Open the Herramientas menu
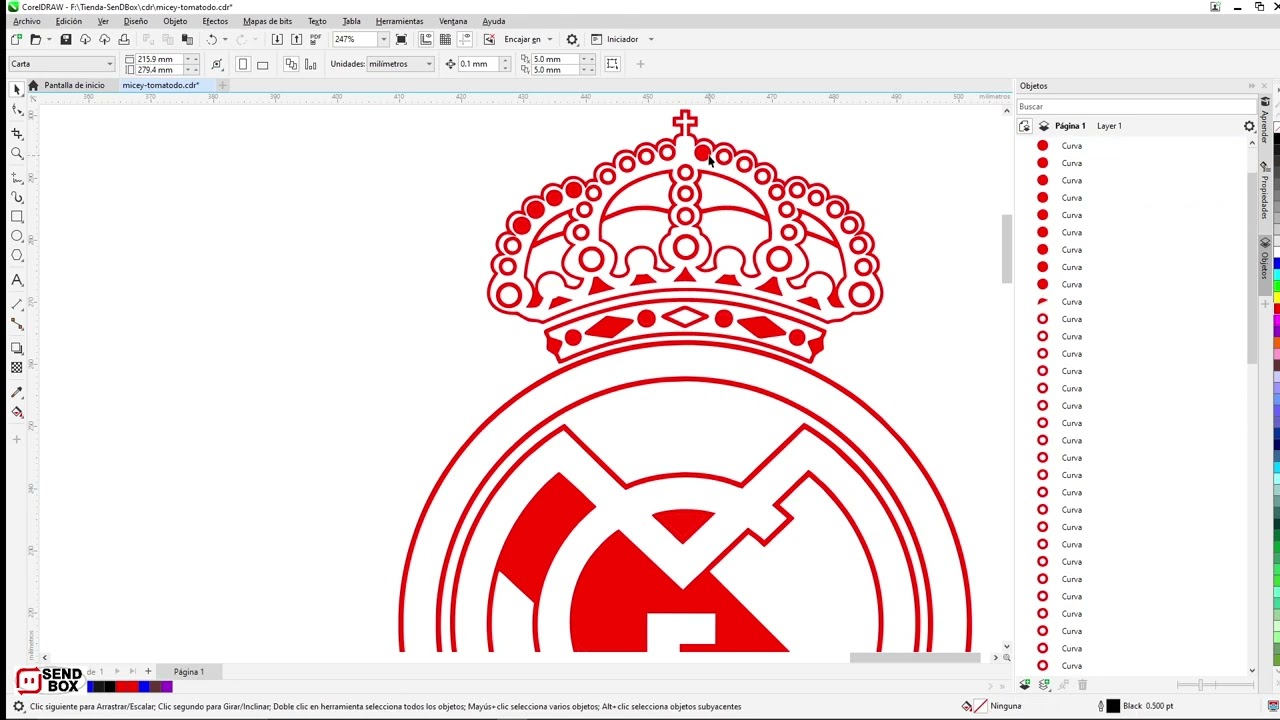1280x720 pixels. (399, 21)
